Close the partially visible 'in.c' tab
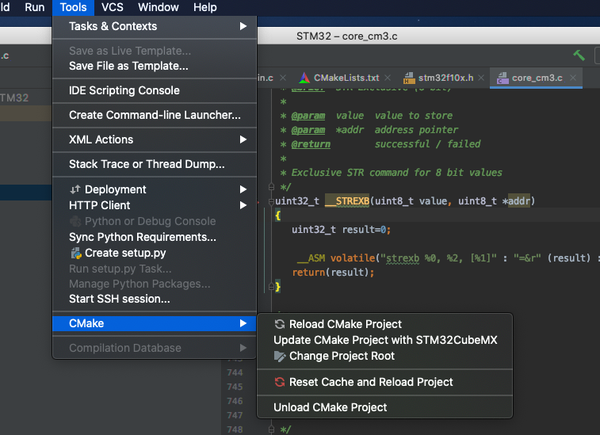Image resolution: width=600 pixels, height=435 pixels. 283,78
